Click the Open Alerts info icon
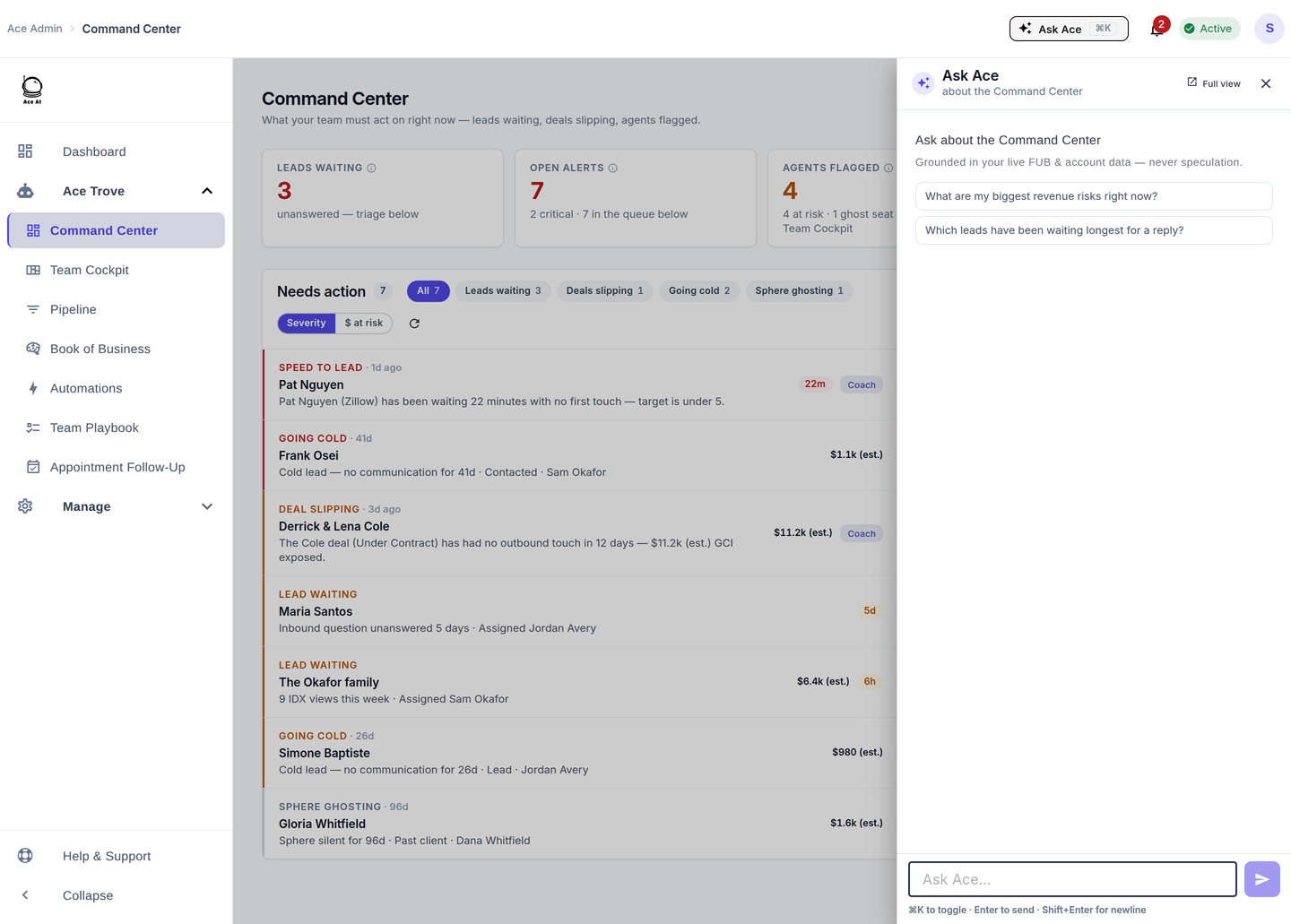Screen dimensions: 1291x924 (x=613, y=168)
